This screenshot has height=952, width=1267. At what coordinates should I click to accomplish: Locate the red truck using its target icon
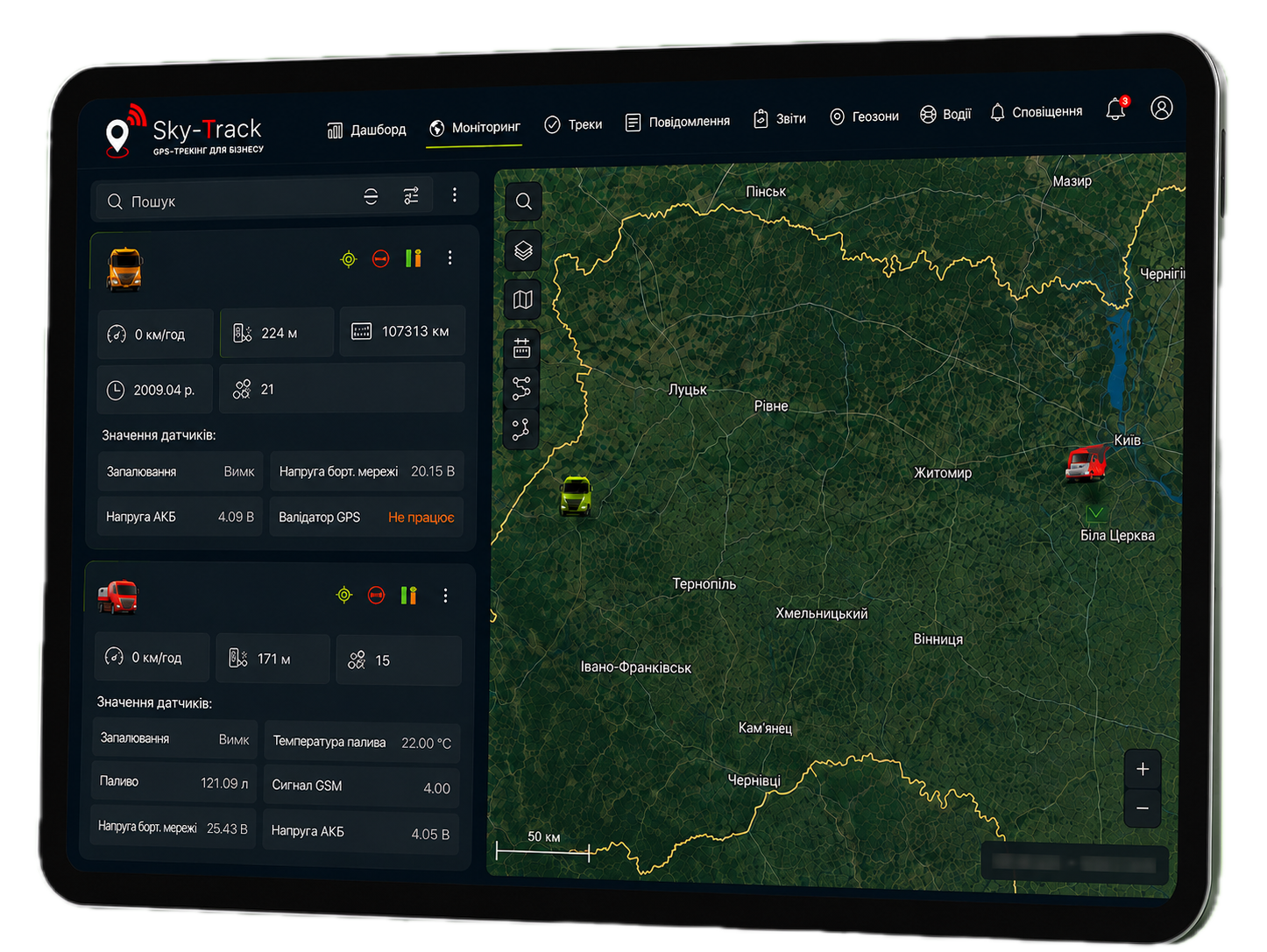coord(344,596)
